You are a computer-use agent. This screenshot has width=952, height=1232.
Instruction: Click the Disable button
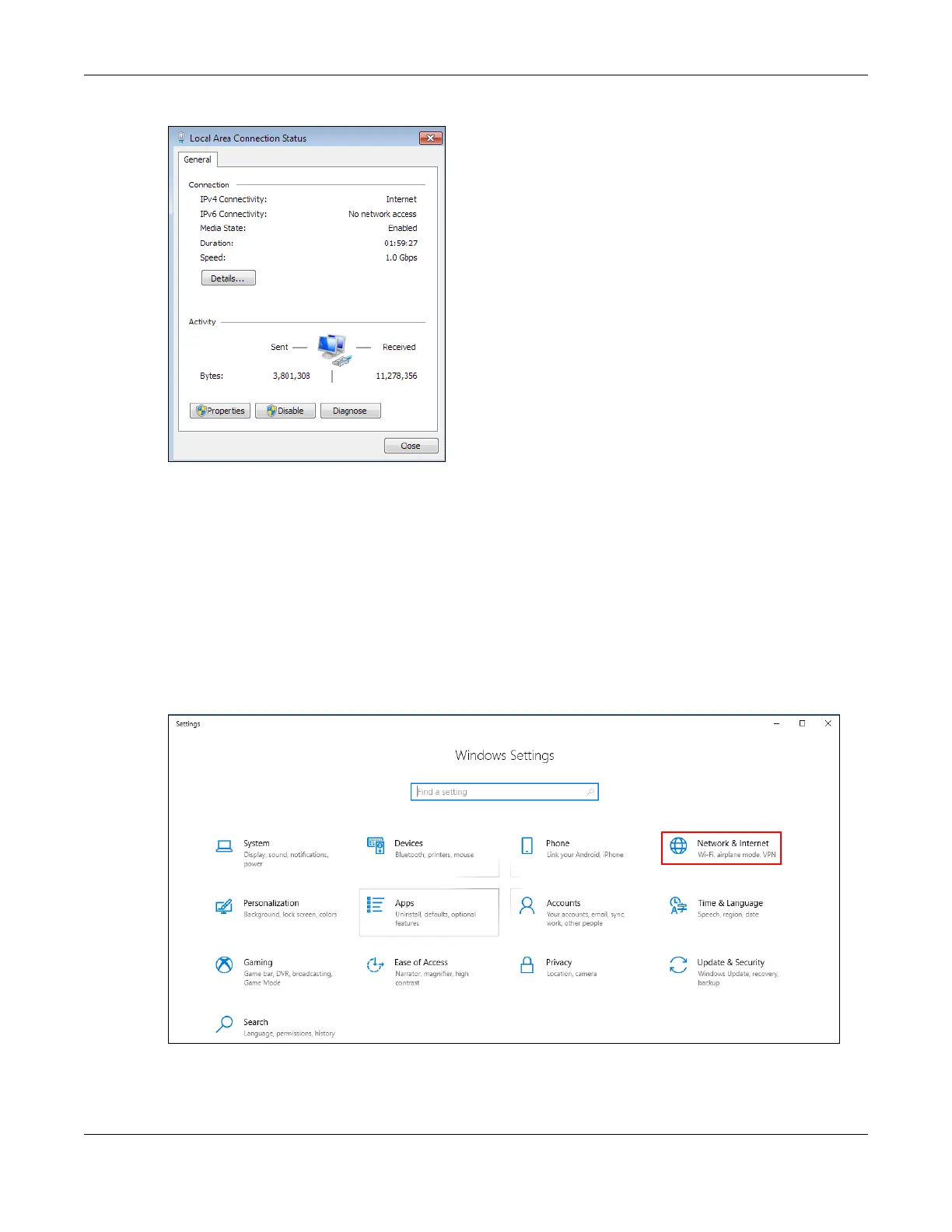click(285, 411)
